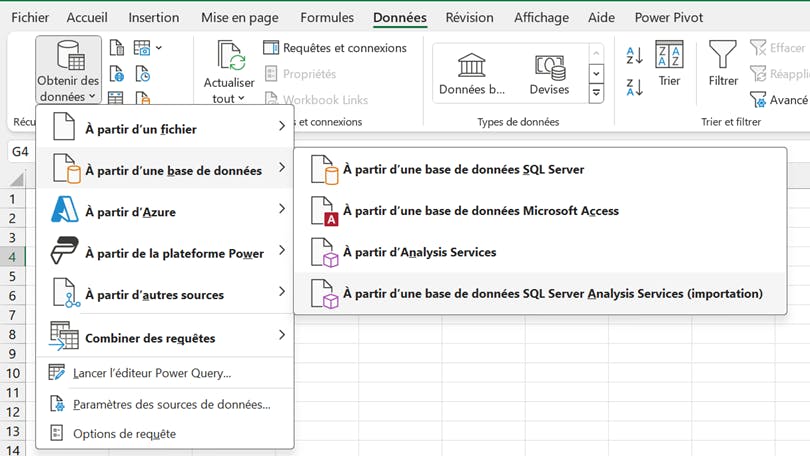
Task: Click the From Picture table-camera icon
Action: [x=142, y=48]
